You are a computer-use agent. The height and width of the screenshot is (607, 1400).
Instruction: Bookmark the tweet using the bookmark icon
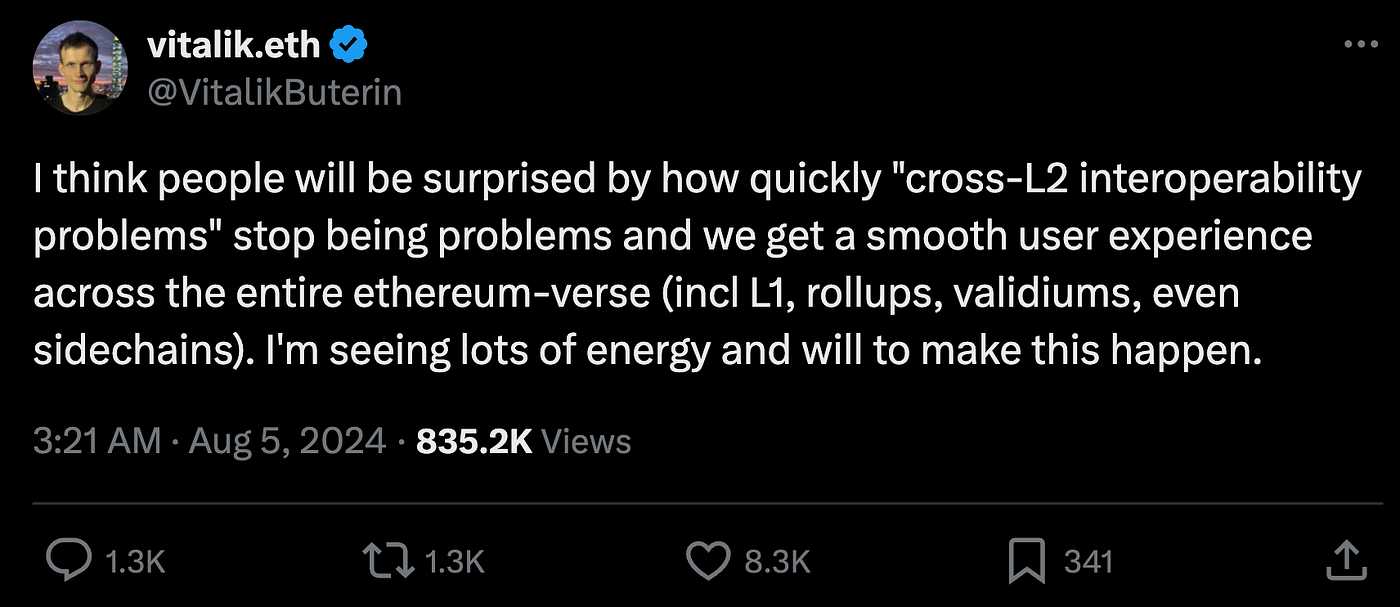click(1027, 561)
